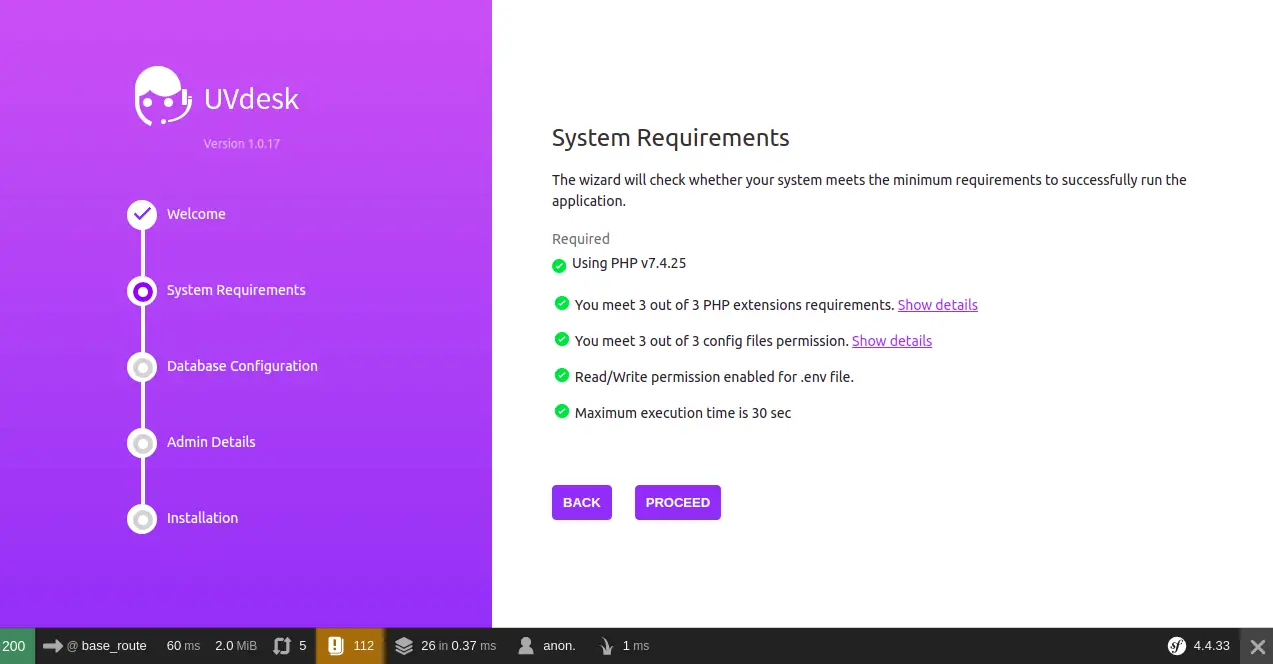Screen dimensions: 1273x664
Task: Click 'Maximum execution time is 30 sec' text
Action: 683,413
